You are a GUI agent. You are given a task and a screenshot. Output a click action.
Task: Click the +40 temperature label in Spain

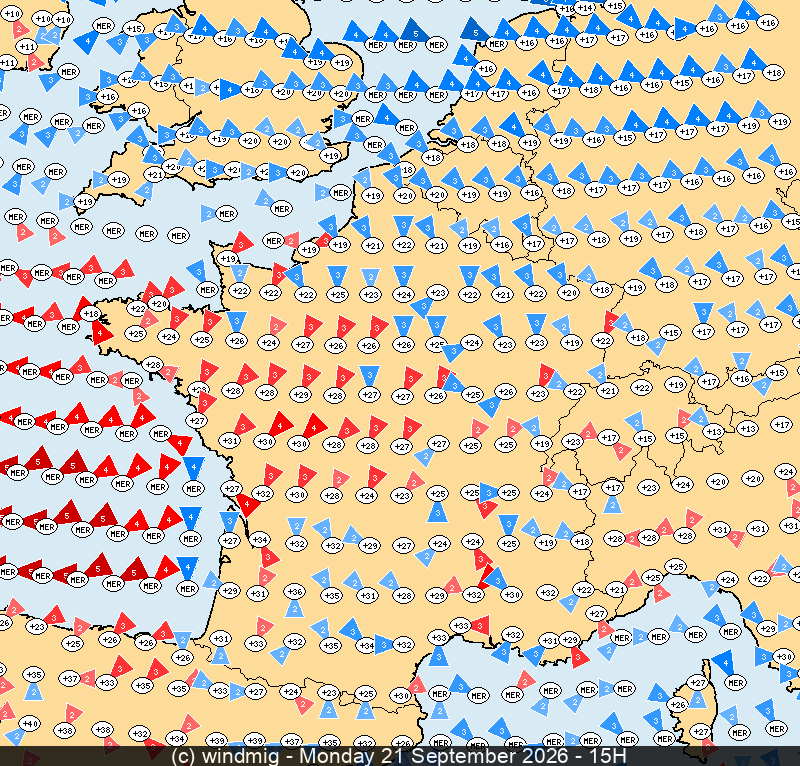(x=30, y=723)
